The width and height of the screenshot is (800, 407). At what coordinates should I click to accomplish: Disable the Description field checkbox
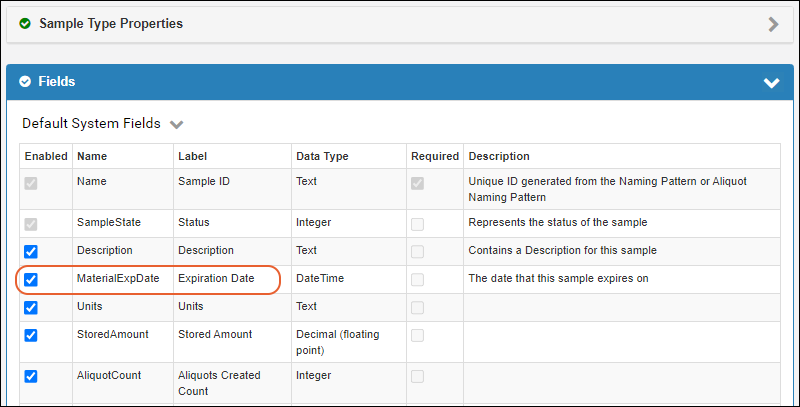coord(31,251)
